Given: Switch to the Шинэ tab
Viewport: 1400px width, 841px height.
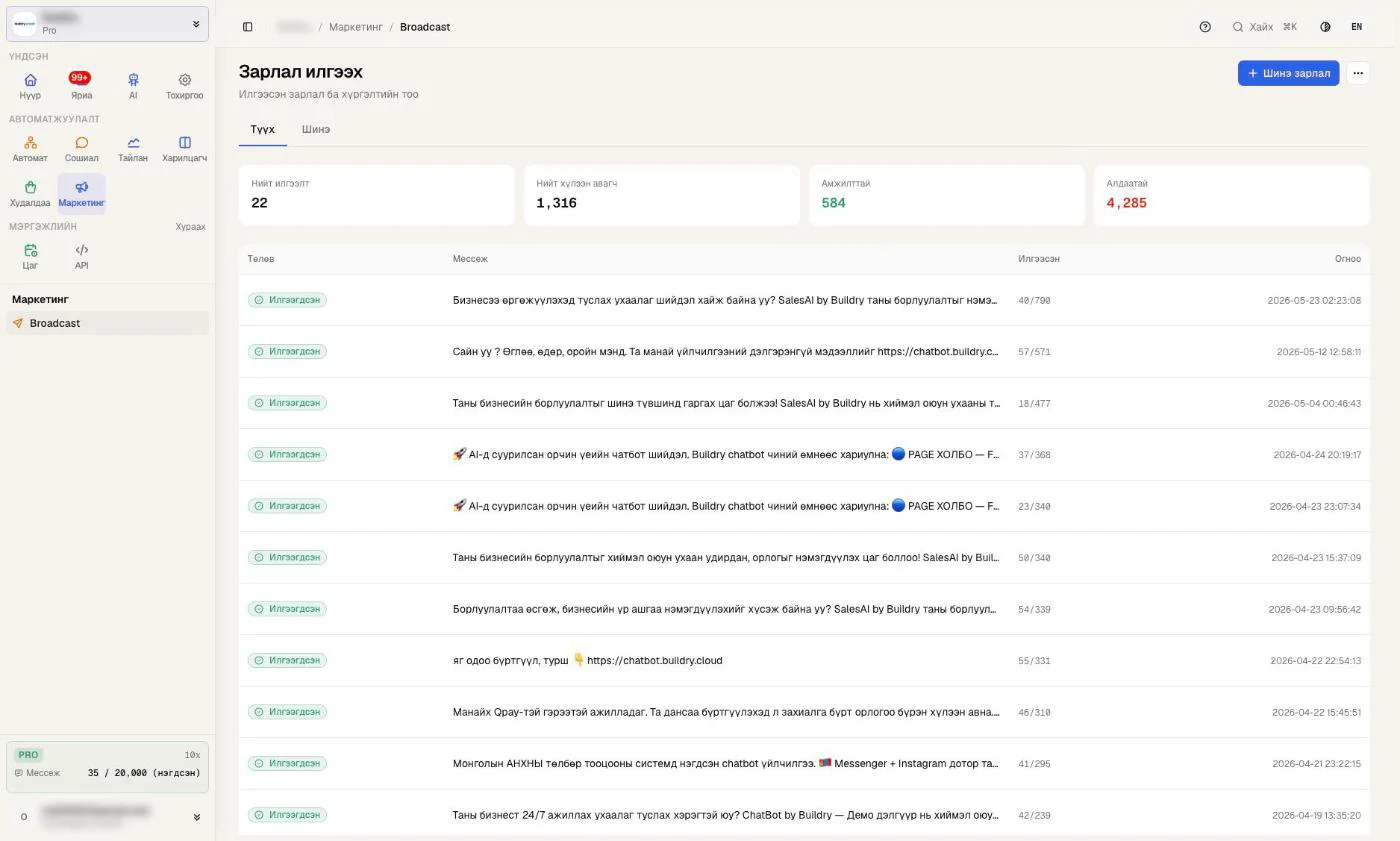Looking at the screenshot, I should [316, 129].
